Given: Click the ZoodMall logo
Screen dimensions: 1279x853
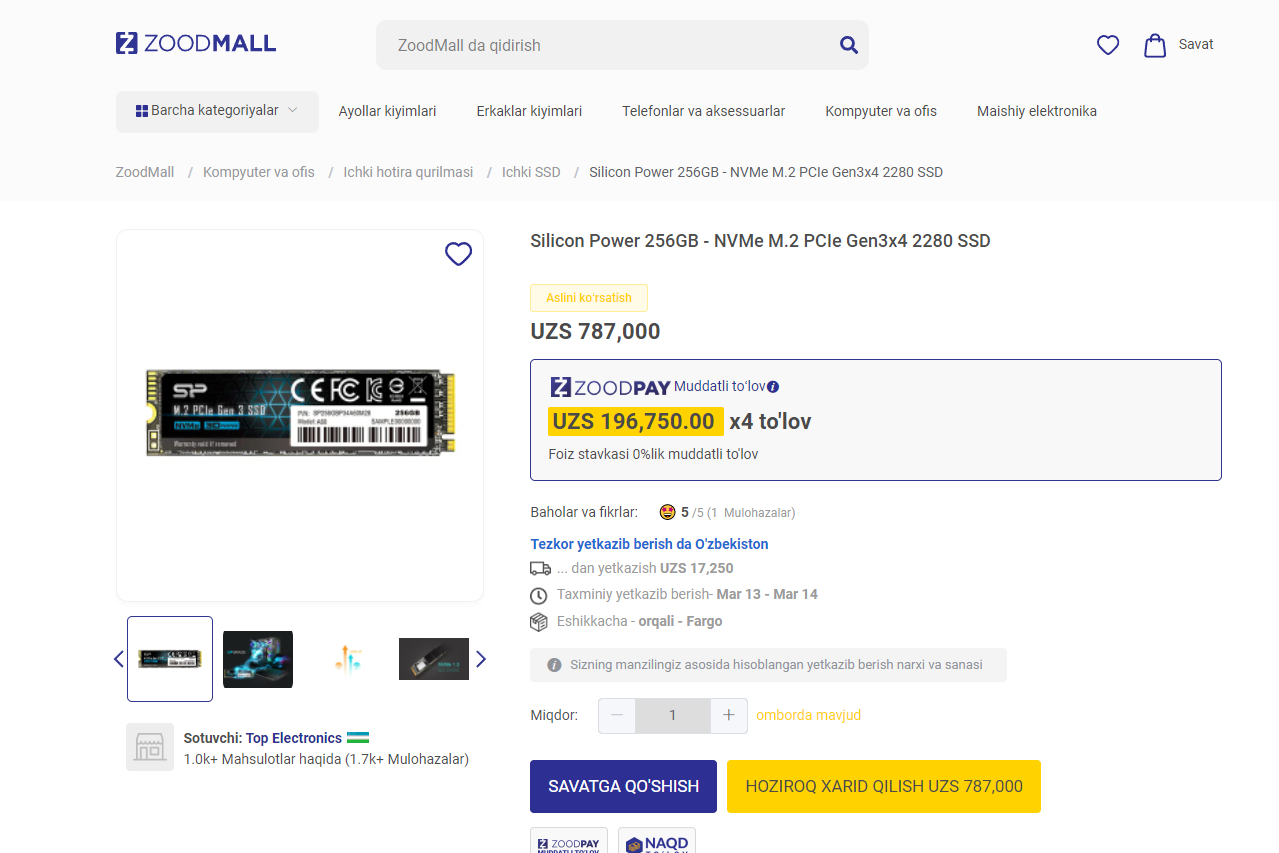Looking at the screenshot, I should (196, 43).
